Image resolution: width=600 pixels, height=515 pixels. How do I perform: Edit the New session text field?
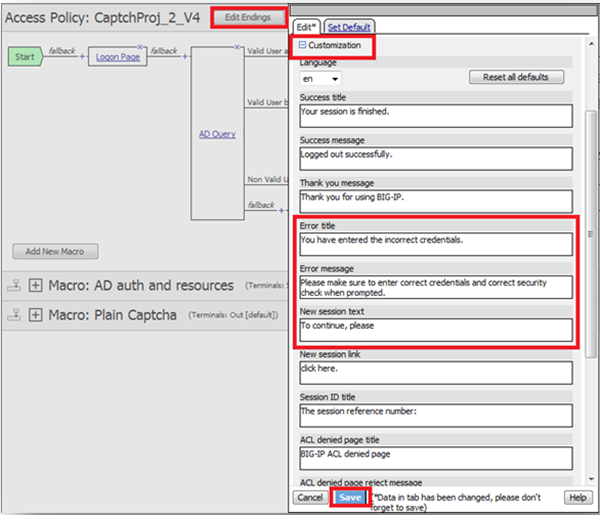pyautogui.click(x=436, y=330)
